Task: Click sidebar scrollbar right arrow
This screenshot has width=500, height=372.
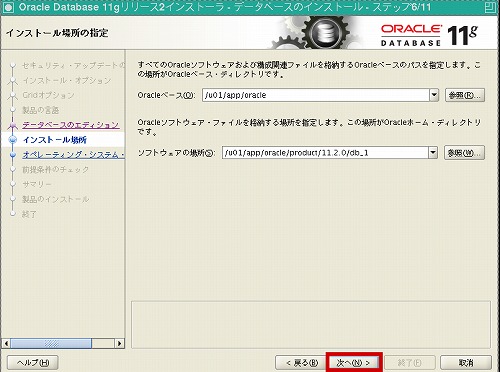Action: point(120,343)
